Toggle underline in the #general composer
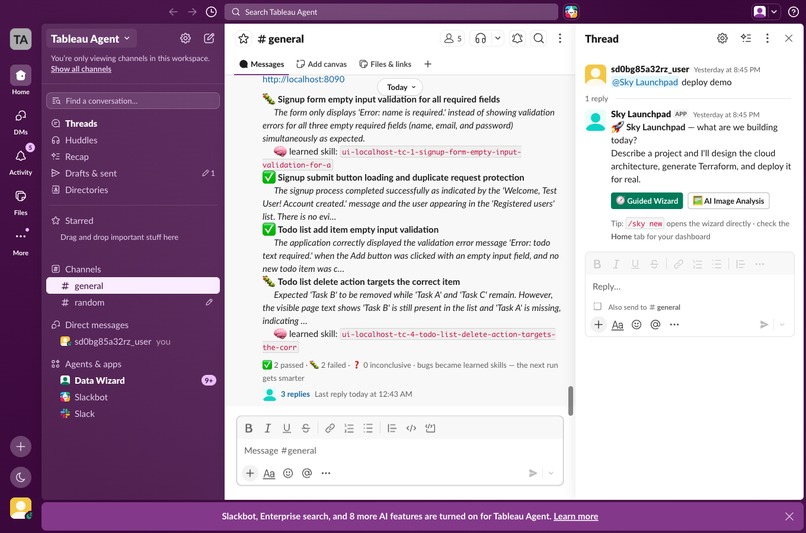The image size is (806, 533). pos(287,428)
